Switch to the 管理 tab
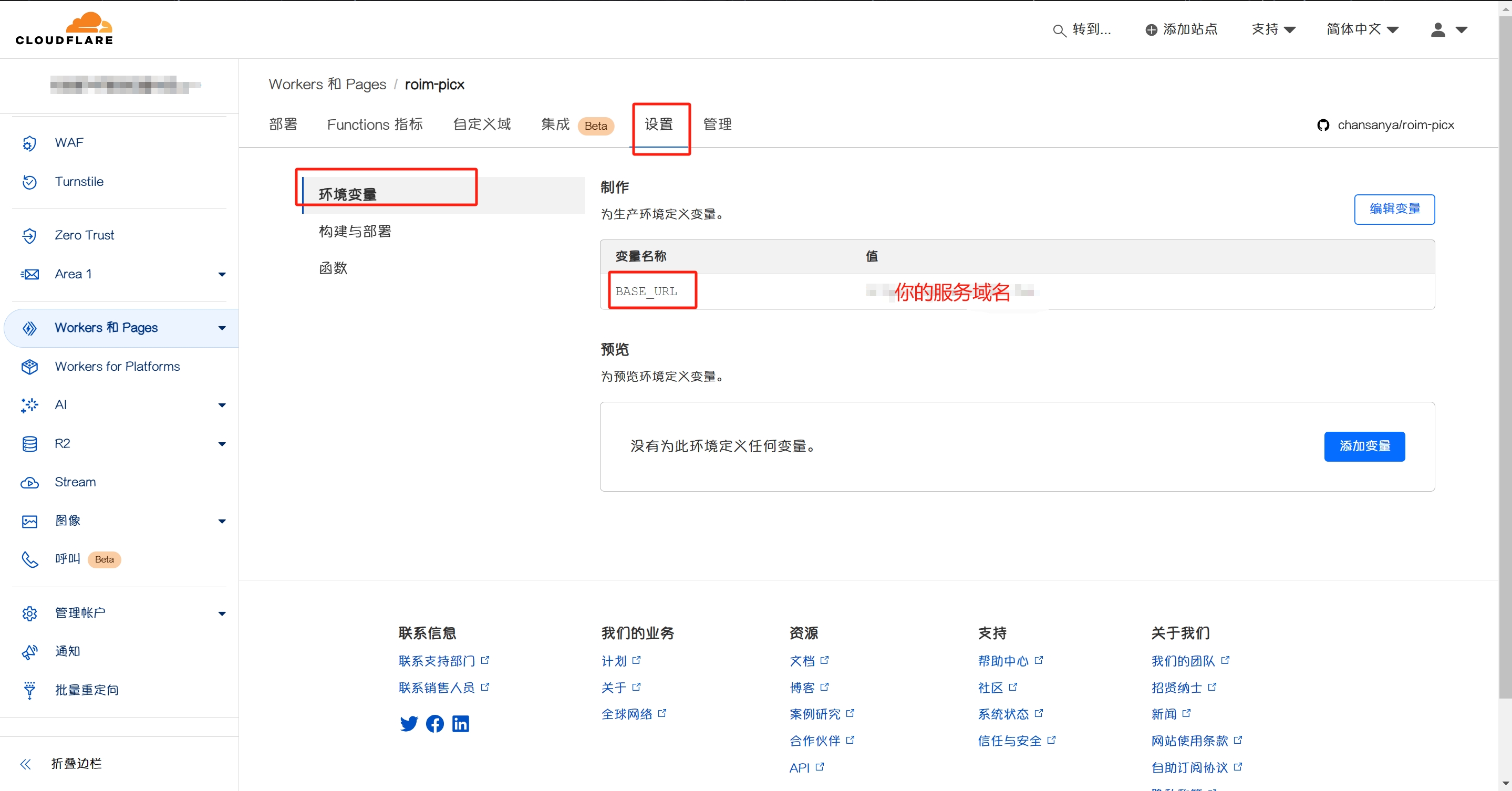The height and width of the screenshot is (791, 1512). pyautogui.click(x=717, y=124)
